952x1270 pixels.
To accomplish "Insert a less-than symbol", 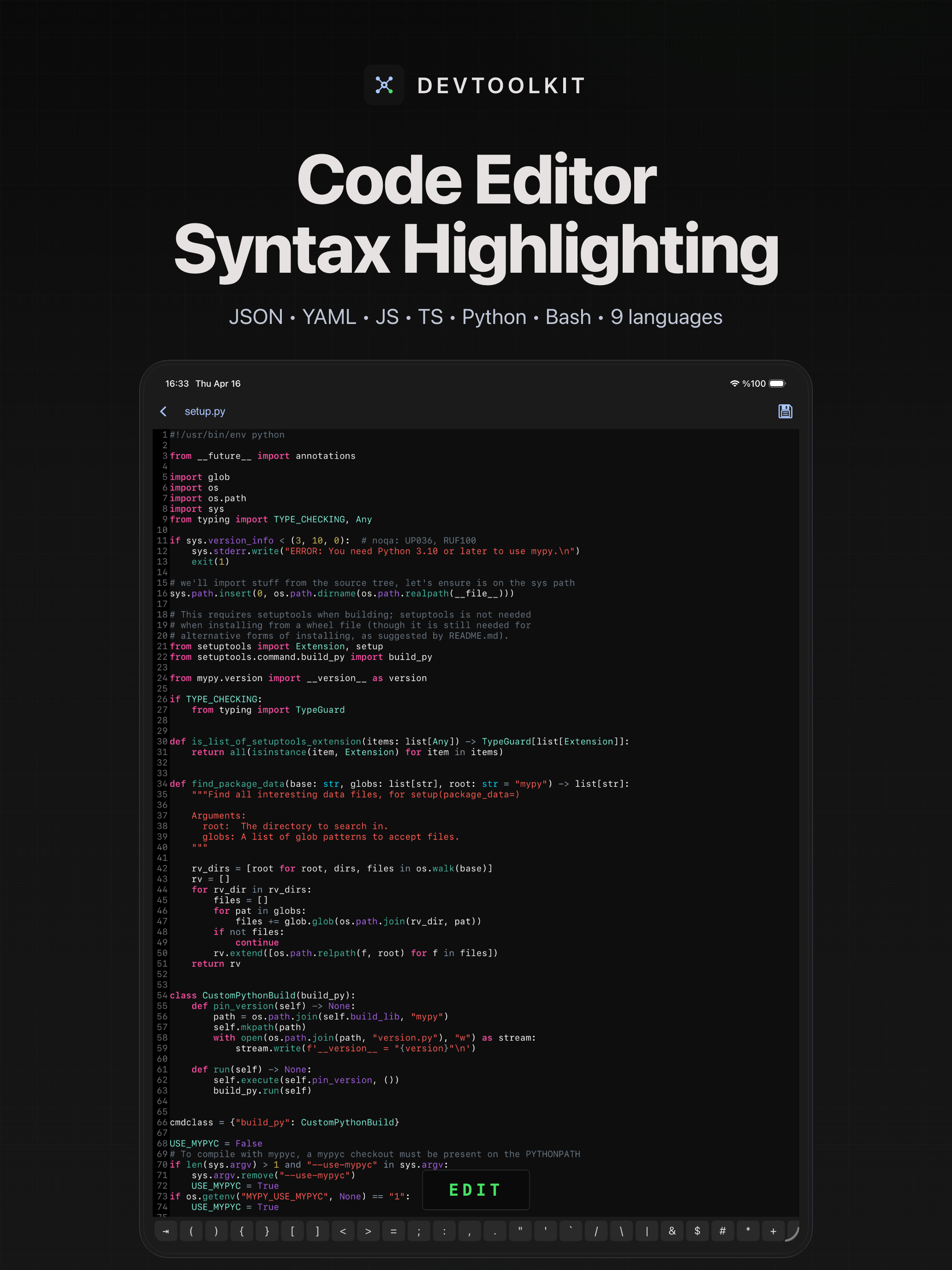I will coord(343,1231).
